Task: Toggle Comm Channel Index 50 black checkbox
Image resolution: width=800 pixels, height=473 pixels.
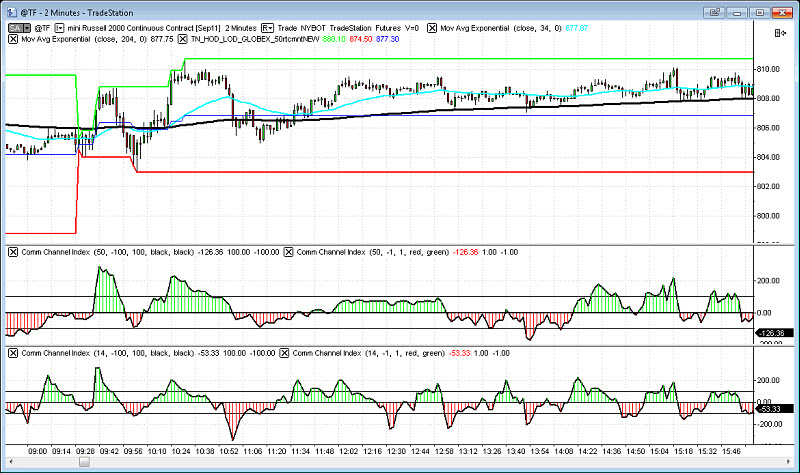Action: click(x=13, y=252)
